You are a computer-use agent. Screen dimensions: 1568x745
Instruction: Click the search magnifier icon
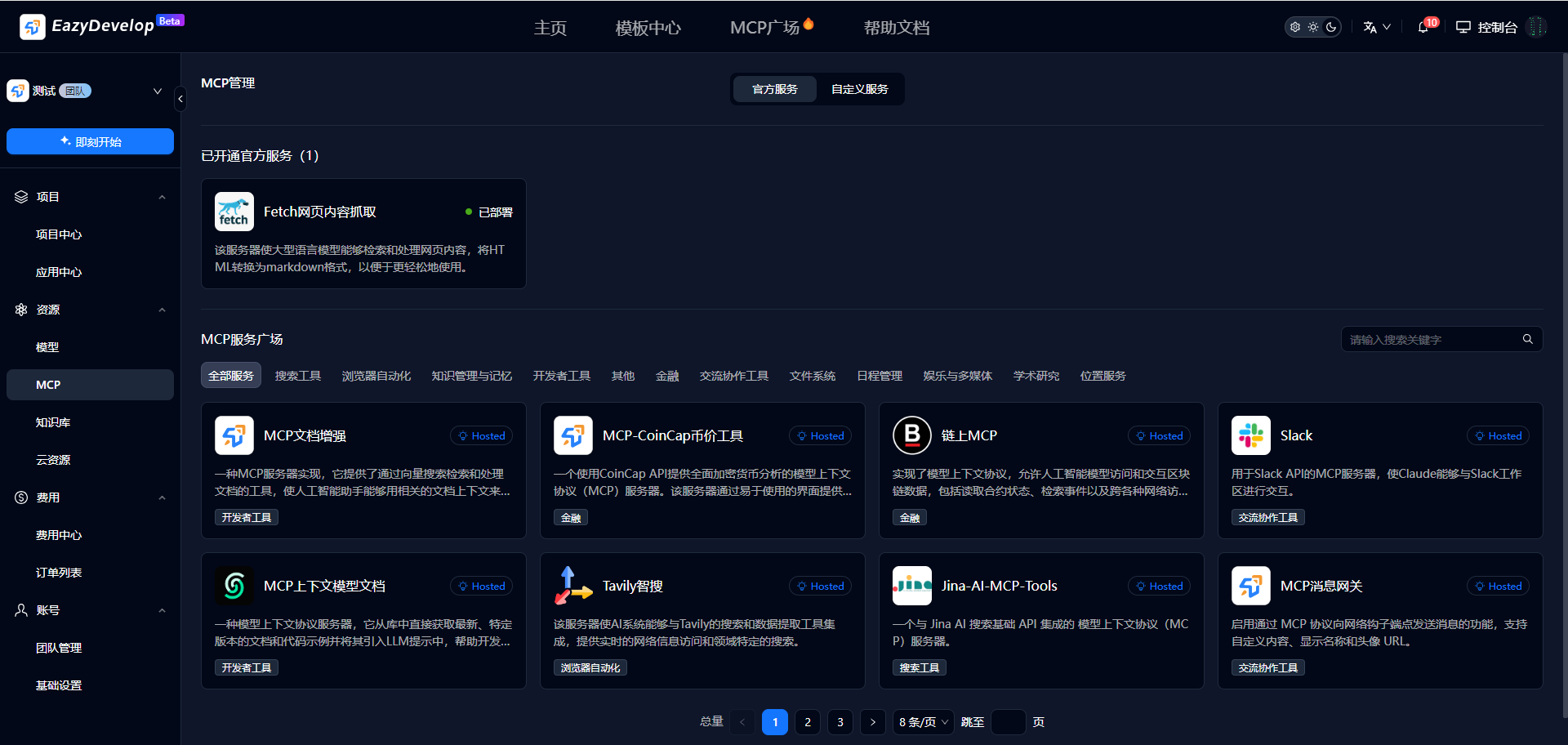(1527, 339)
